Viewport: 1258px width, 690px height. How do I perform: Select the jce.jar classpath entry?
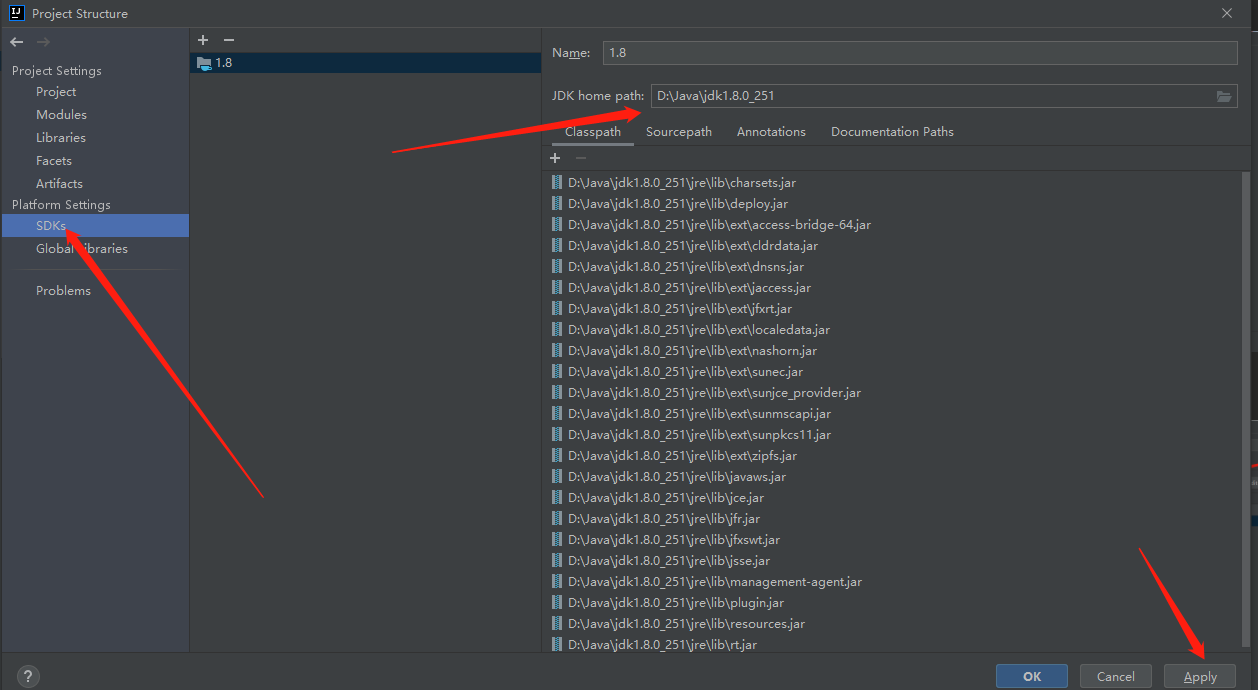pos(666,498)
